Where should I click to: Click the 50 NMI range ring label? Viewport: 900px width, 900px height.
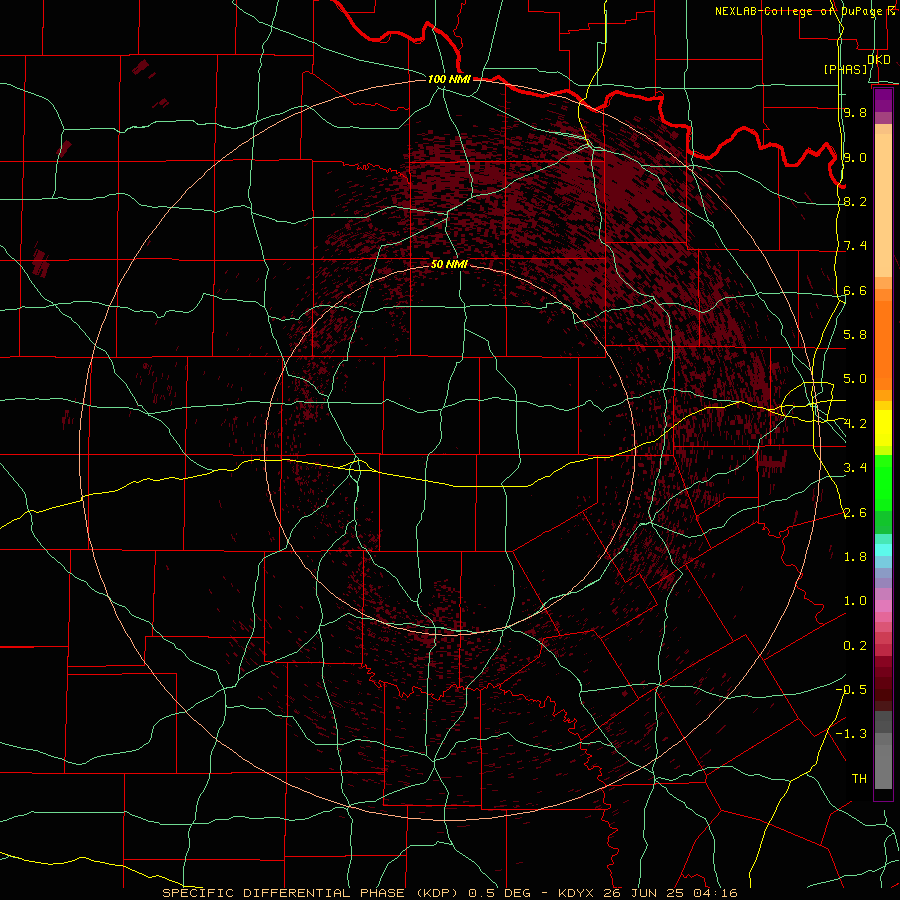coord(449,265)
